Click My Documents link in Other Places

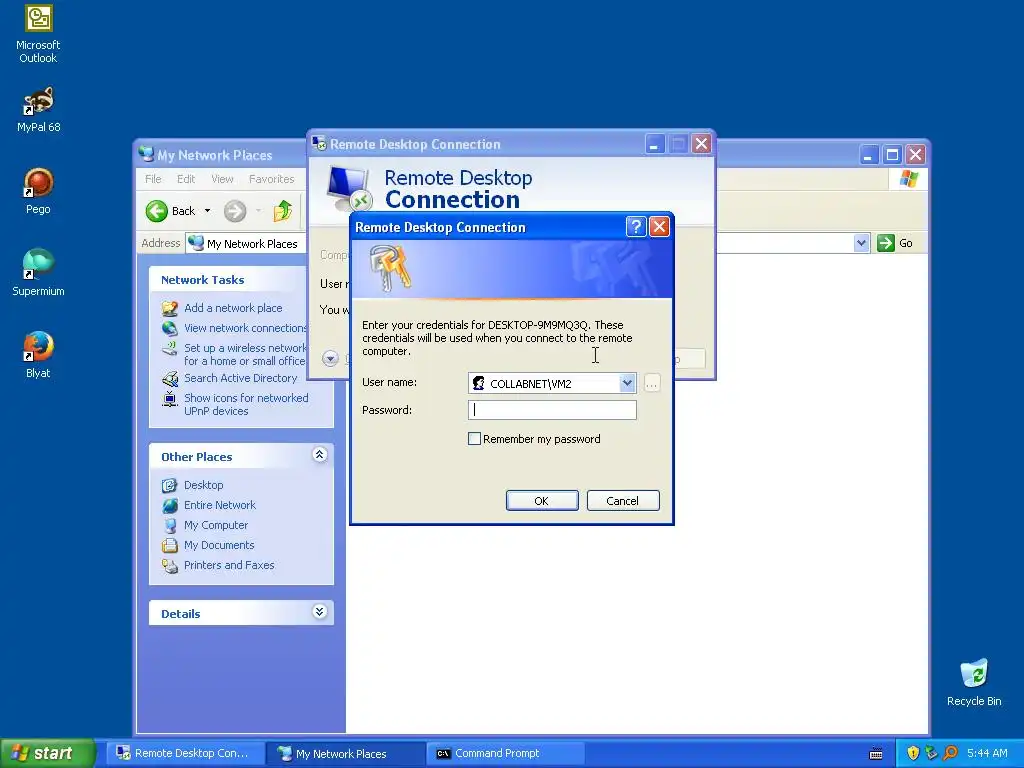tap(219, 545)
